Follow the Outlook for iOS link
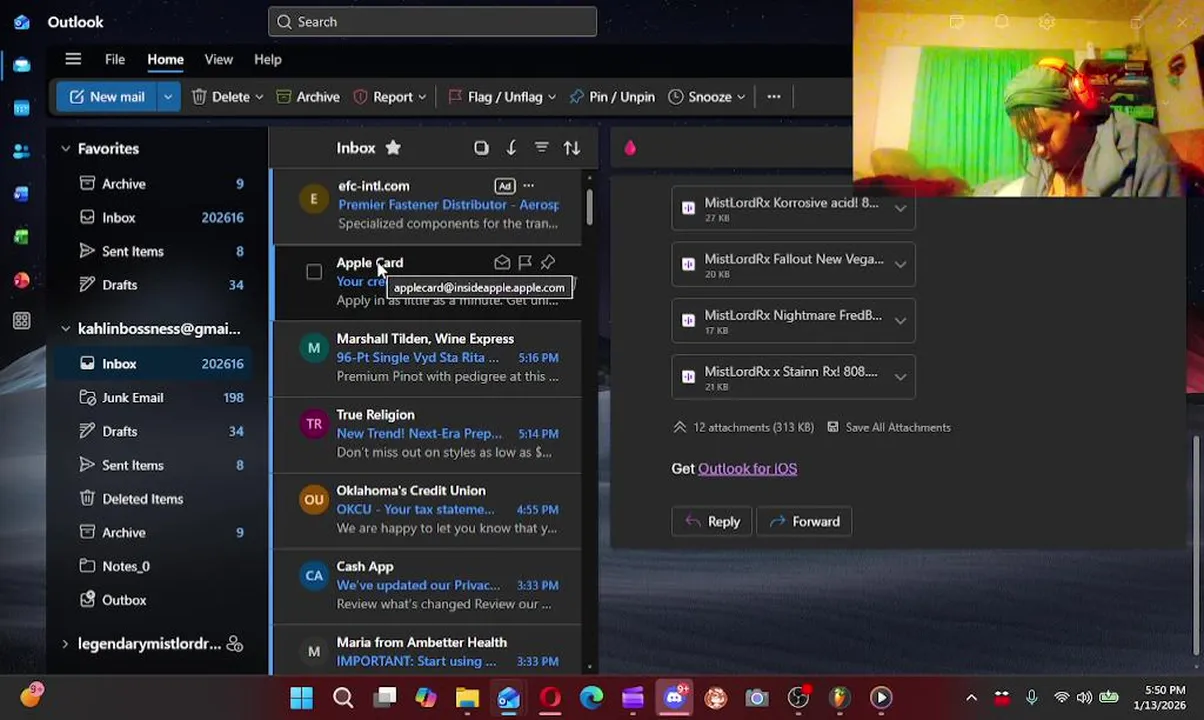This screenshot has height=720, width=1204. click(747, 468)
